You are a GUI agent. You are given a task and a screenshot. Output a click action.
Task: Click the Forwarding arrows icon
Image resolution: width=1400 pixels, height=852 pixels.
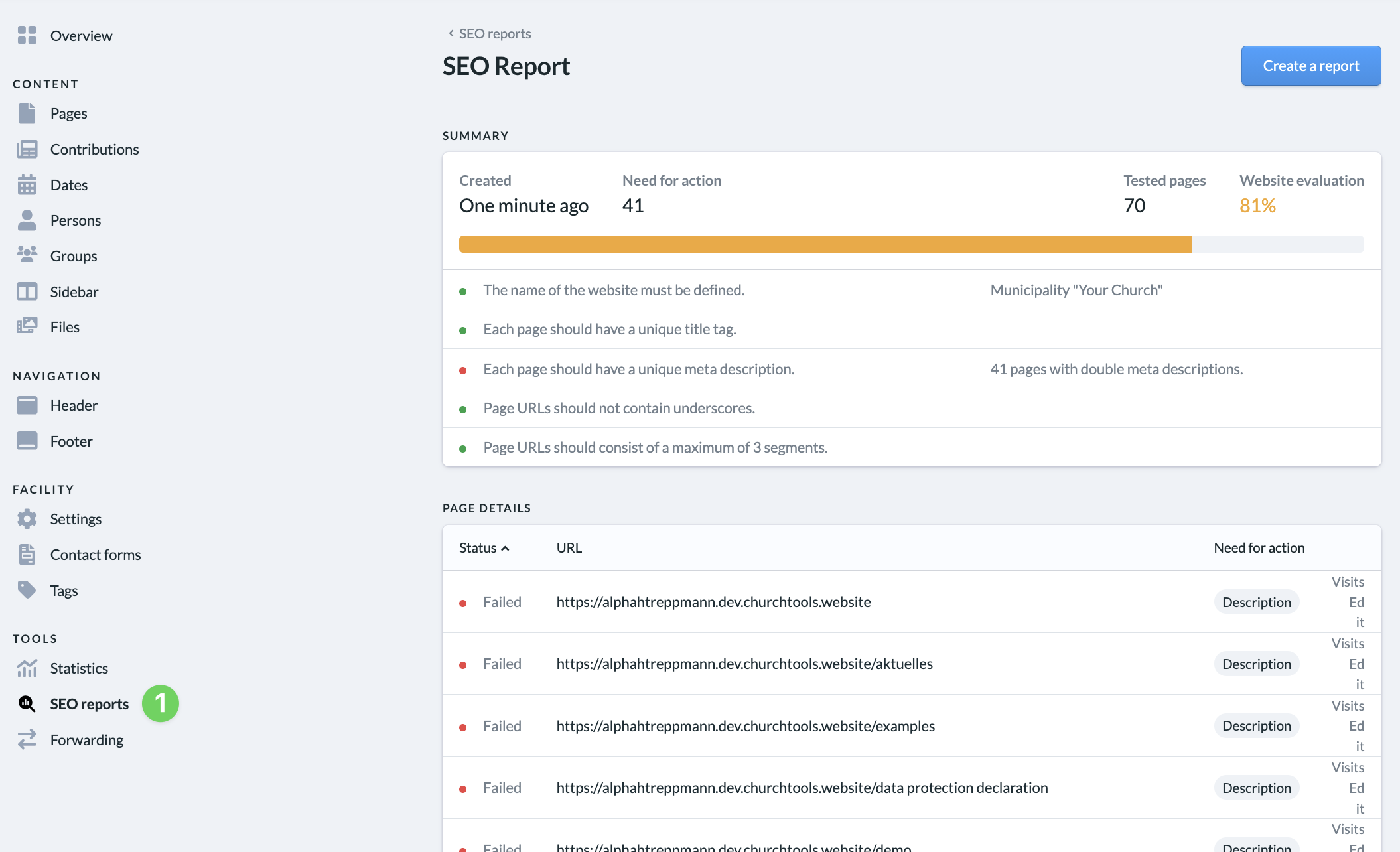pos(27,740)
